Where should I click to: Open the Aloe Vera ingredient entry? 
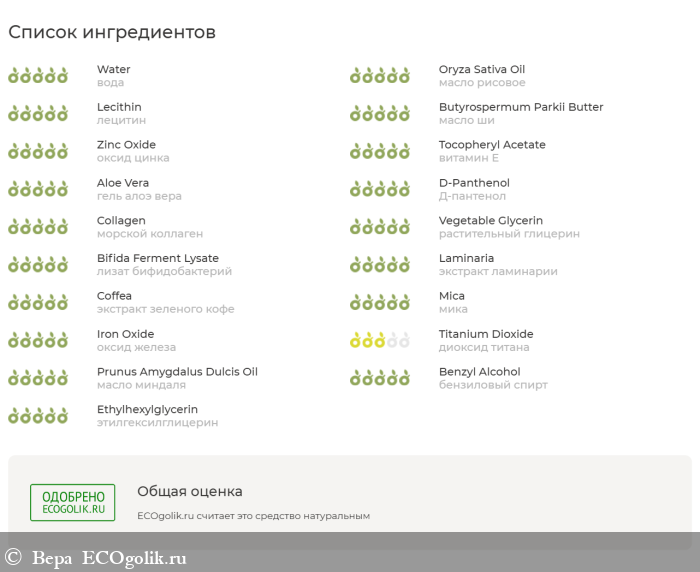123,183
